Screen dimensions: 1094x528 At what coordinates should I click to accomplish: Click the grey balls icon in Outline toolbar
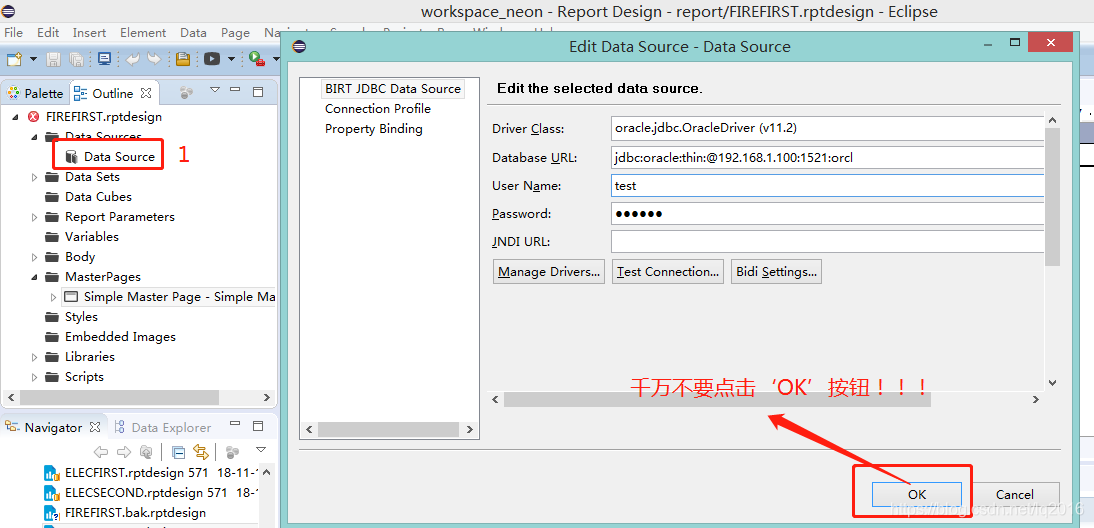tap(186, 91)
